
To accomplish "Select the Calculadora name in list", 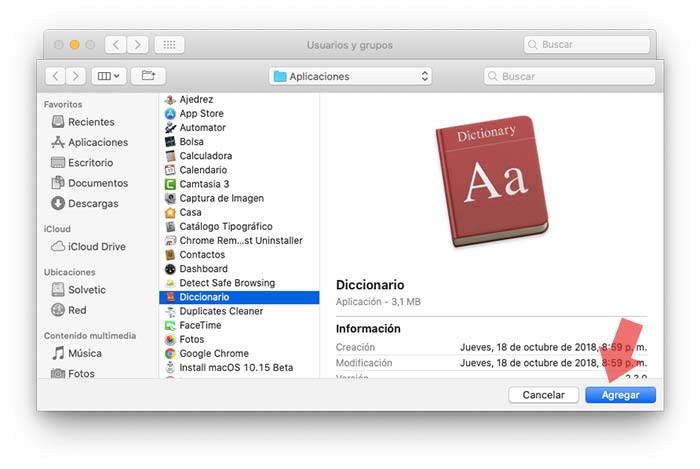I will tap(206, 156).
